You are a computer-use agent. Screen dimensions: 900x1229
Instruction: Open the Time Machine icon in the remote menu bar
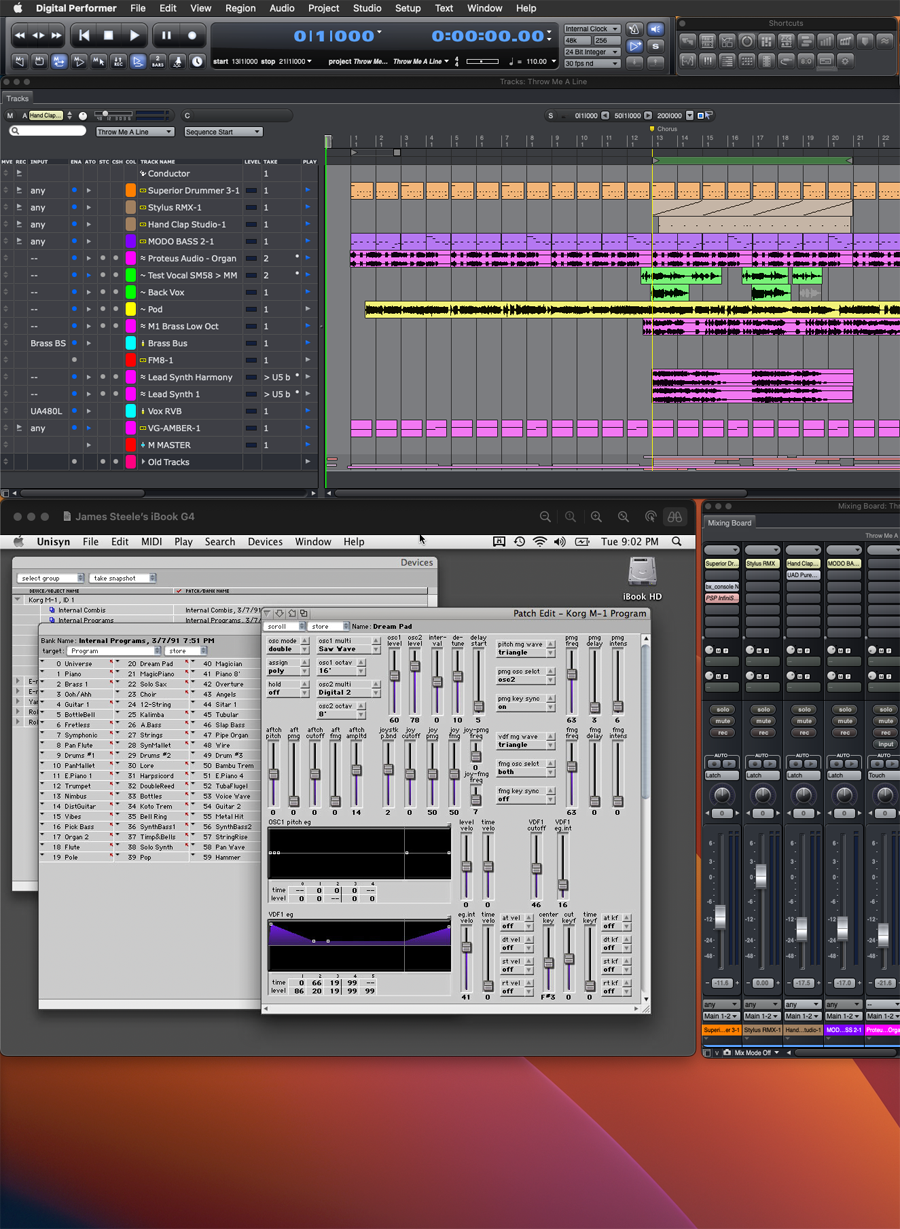coord(519,542)
